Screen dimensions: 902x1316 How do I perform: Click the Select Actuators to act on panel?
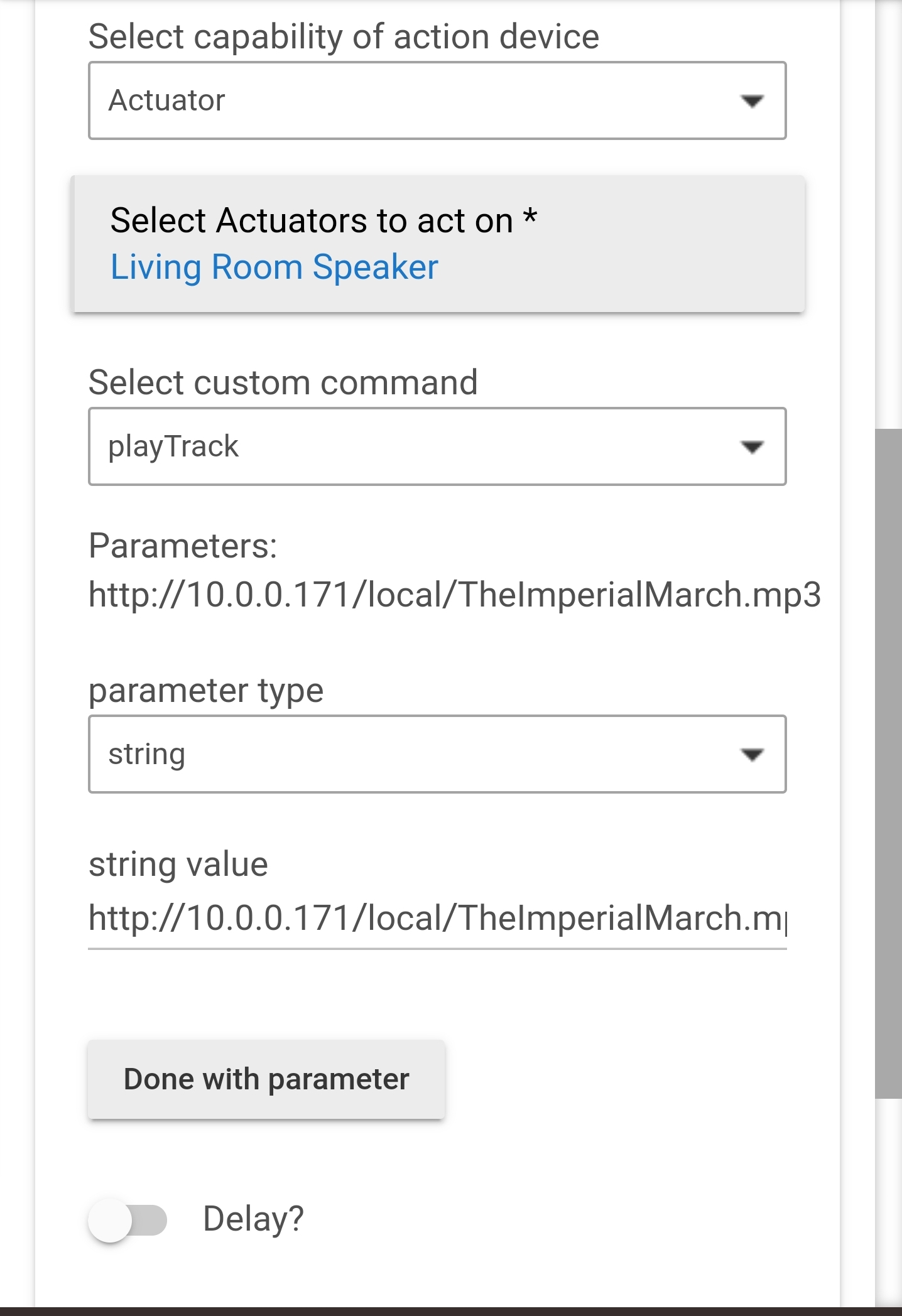tap(438, 244)
